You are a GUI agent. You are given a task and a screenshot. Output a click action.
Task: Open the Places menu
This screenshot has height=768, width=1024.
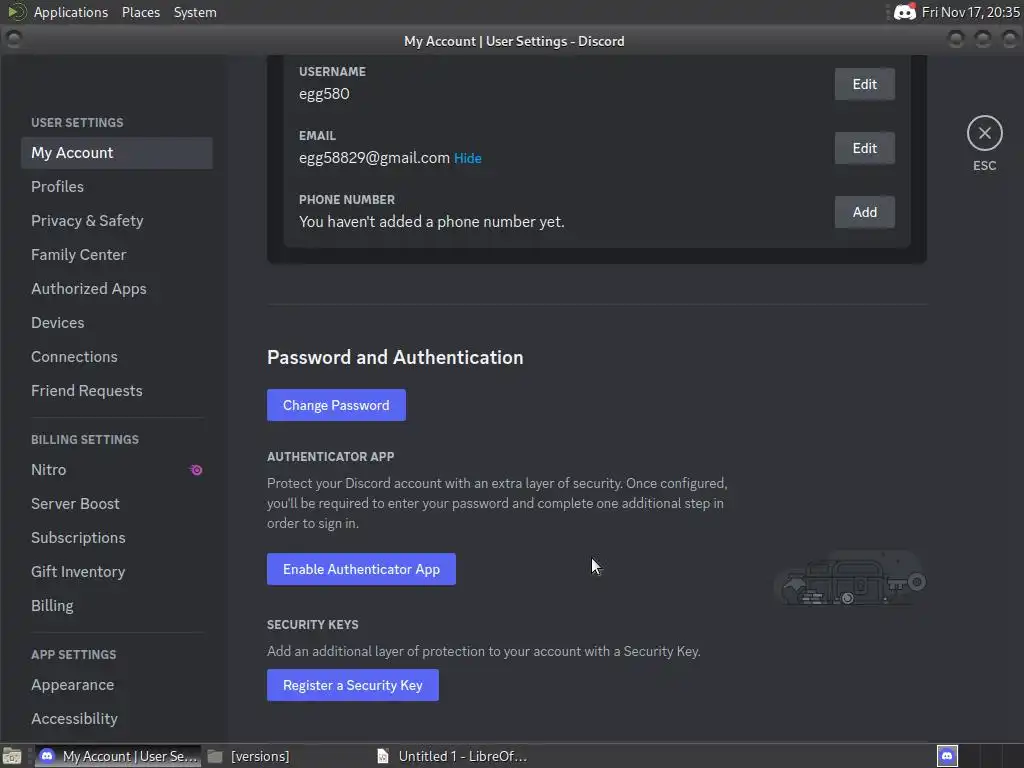[x=140, y=12]
